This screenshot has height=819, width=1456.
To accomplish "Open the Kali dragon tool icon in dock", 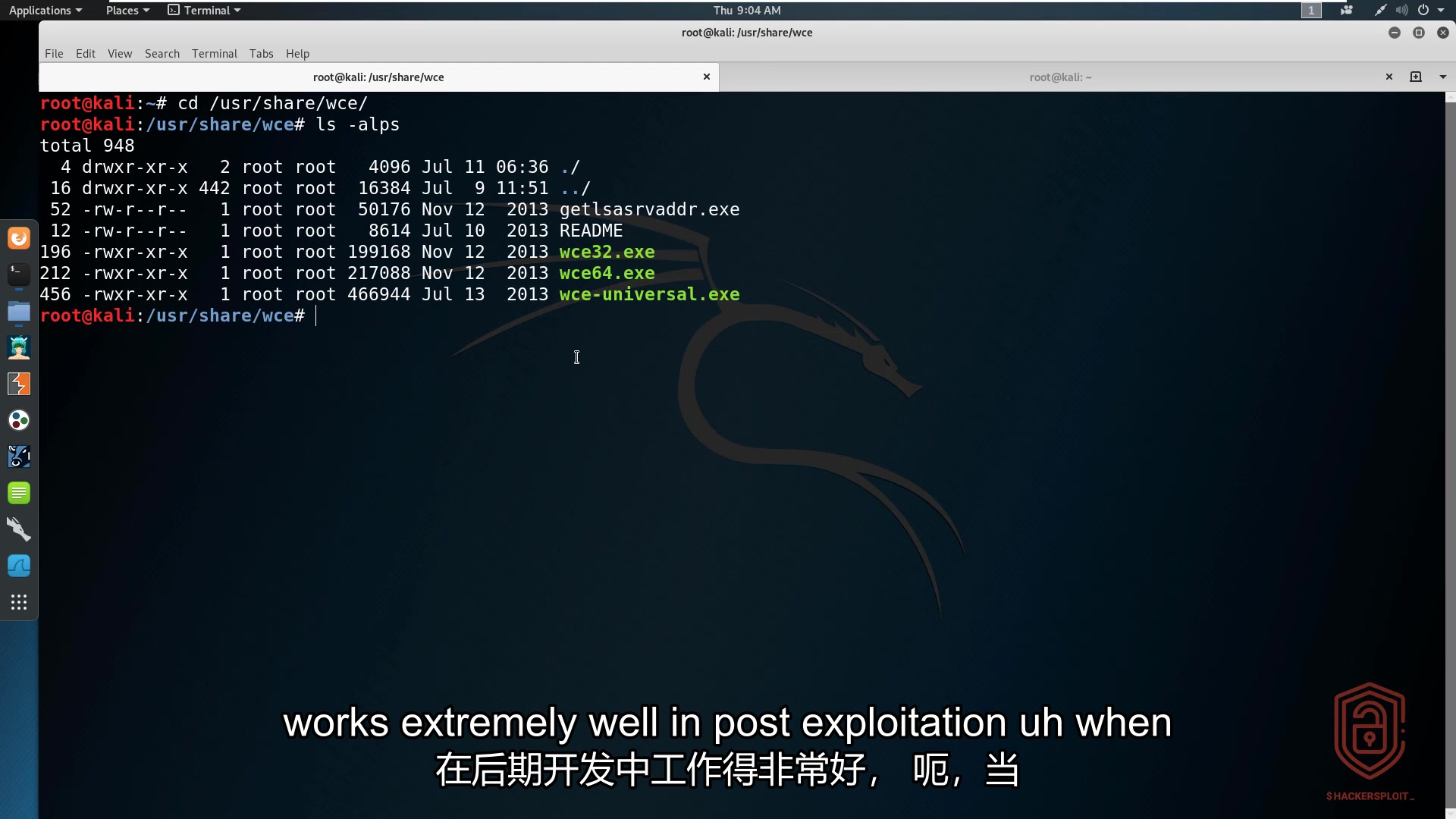I will pyautogui.click(x=19, y=529).
